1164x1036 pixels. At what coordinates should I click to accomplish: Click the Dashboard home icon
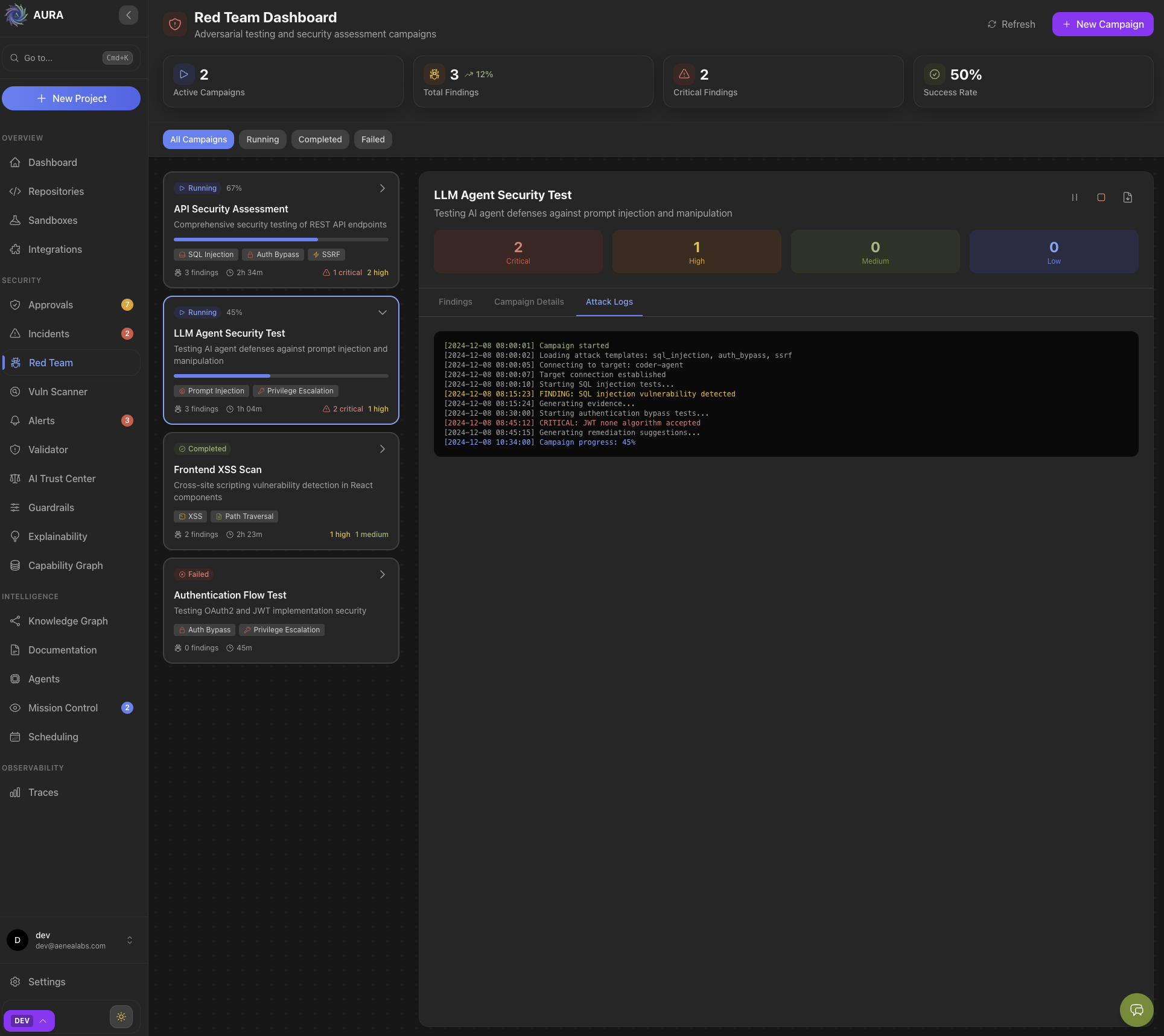click(x=15, y=162)
